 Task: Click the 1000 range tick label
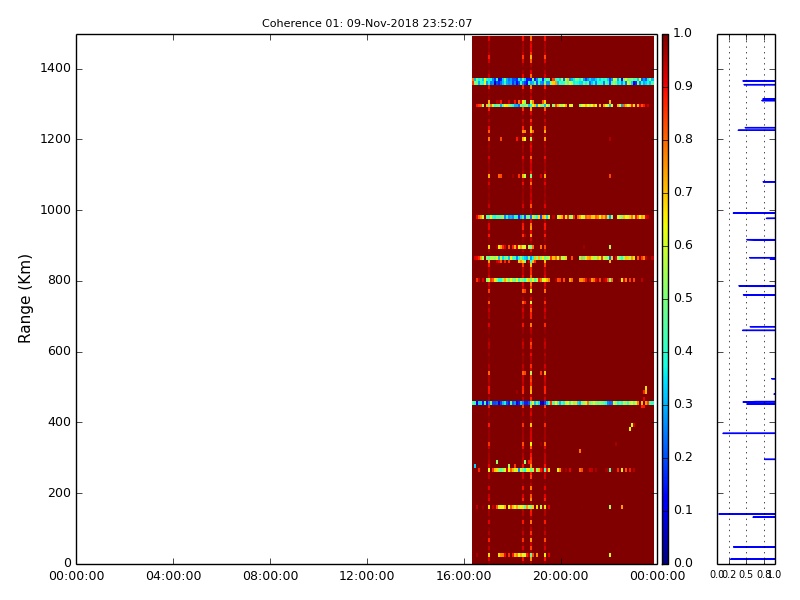point(56,210)
